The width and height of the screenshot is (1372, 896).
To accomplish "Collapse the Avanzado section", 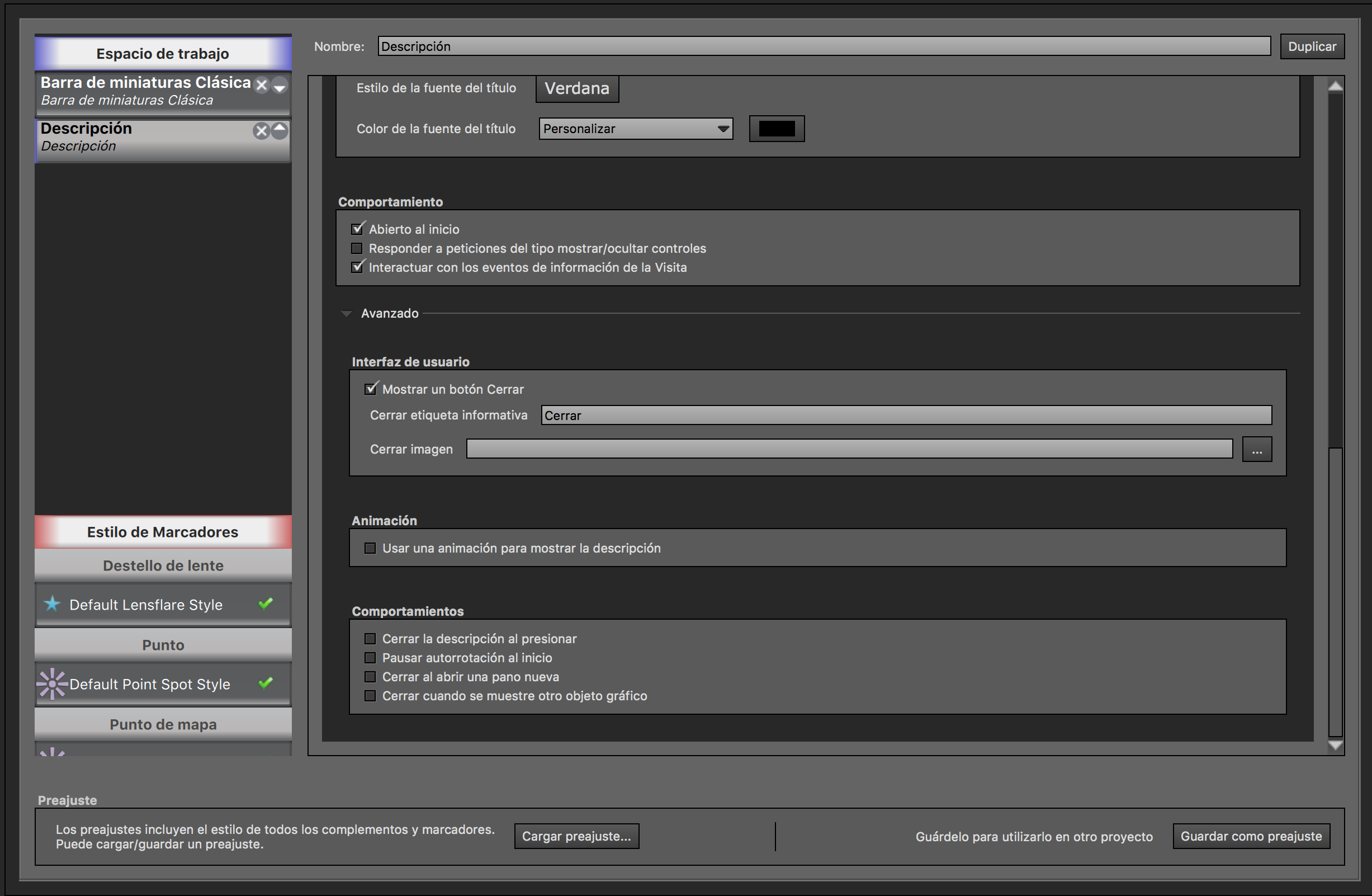I will click(347, 314).
